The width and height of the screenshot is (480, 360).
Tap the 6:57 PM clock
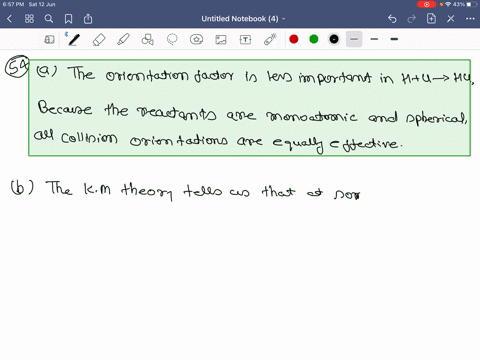click(x=13, y=4)
